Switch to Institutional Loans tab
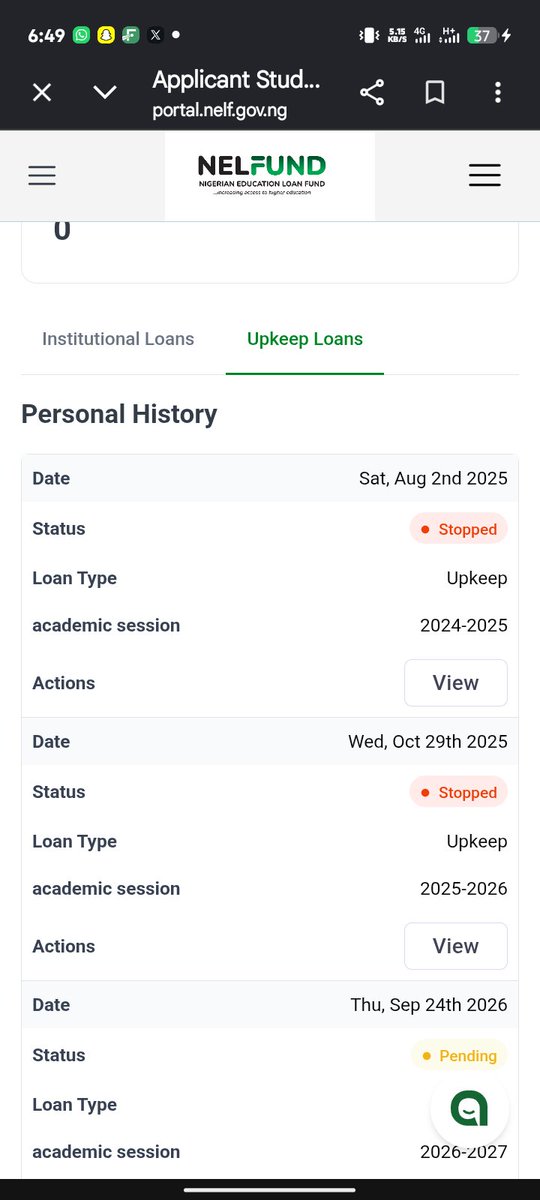The height and width of the screenshot is (1200, 540). (x=118, y=339)
